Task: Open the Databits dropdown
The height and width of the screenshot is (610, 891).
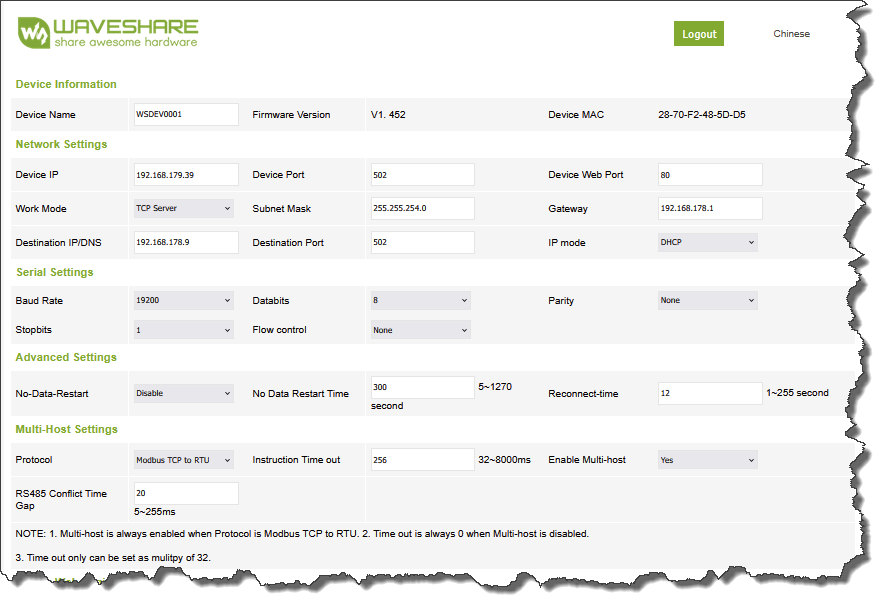Action: click(420, 300)
